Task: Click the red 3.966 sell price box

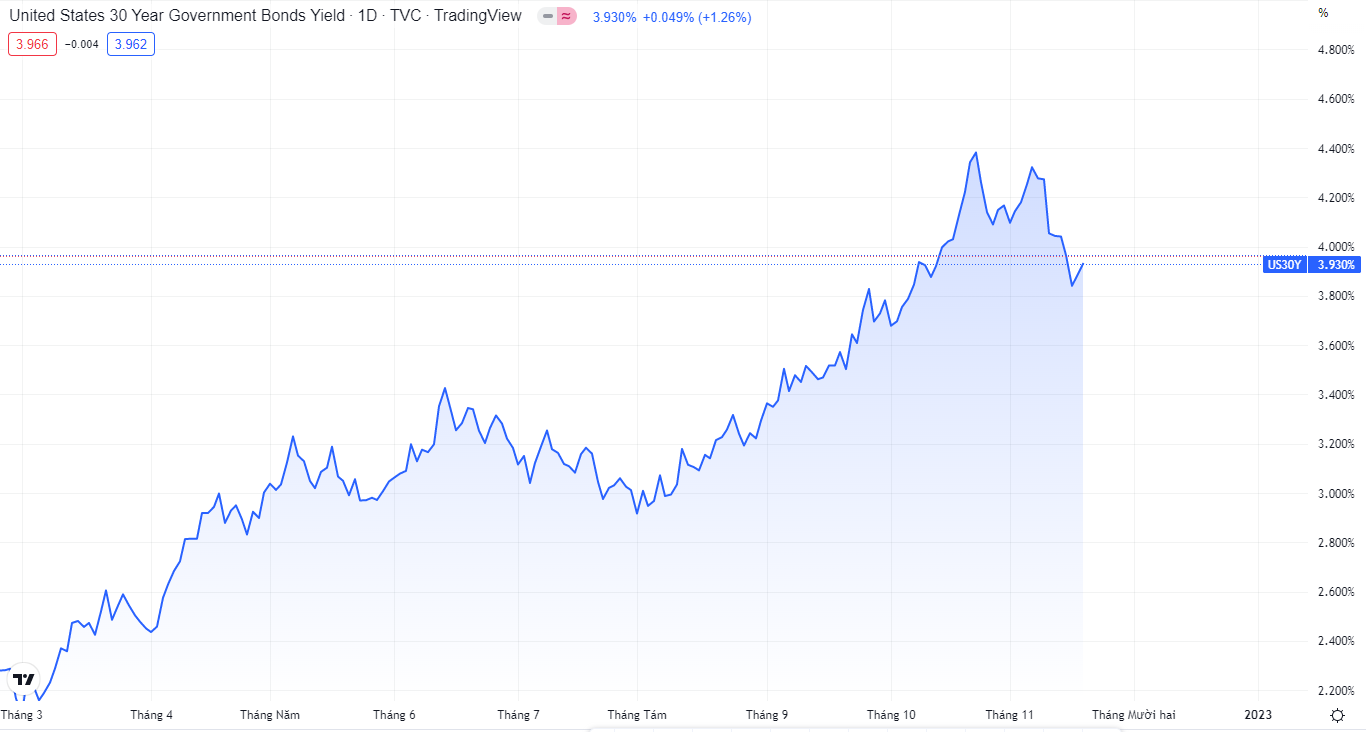Action: [32, 44]
